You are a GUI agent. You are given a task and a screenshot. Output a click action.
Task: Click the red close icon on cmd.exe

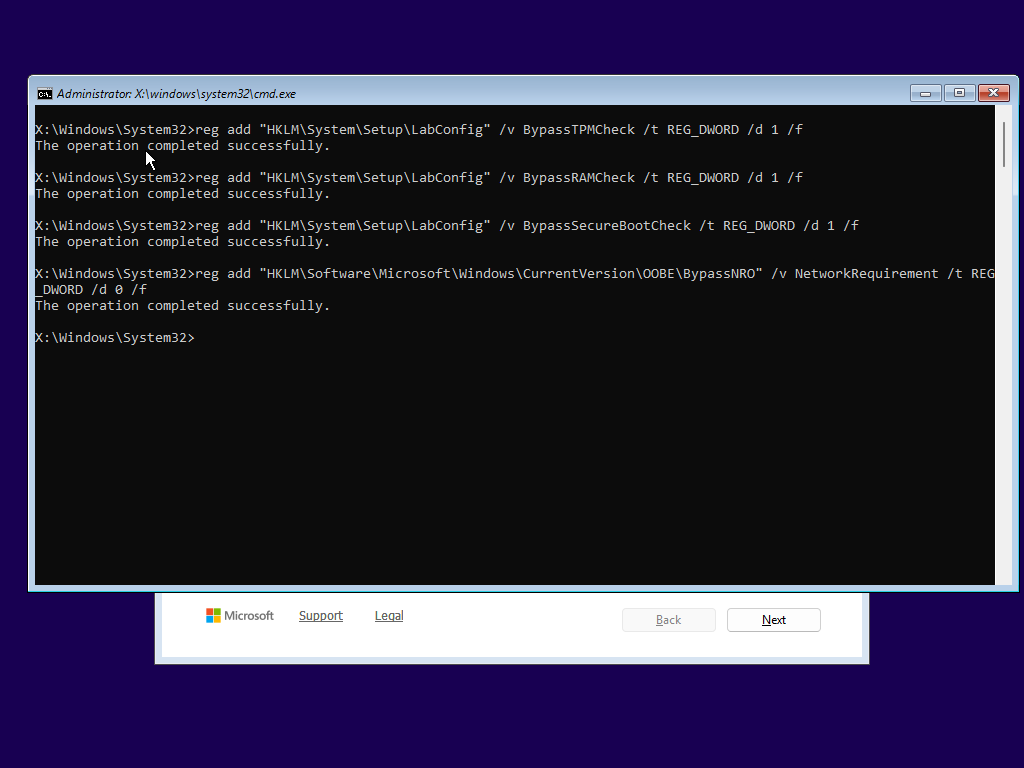click(x=993, y=92)
